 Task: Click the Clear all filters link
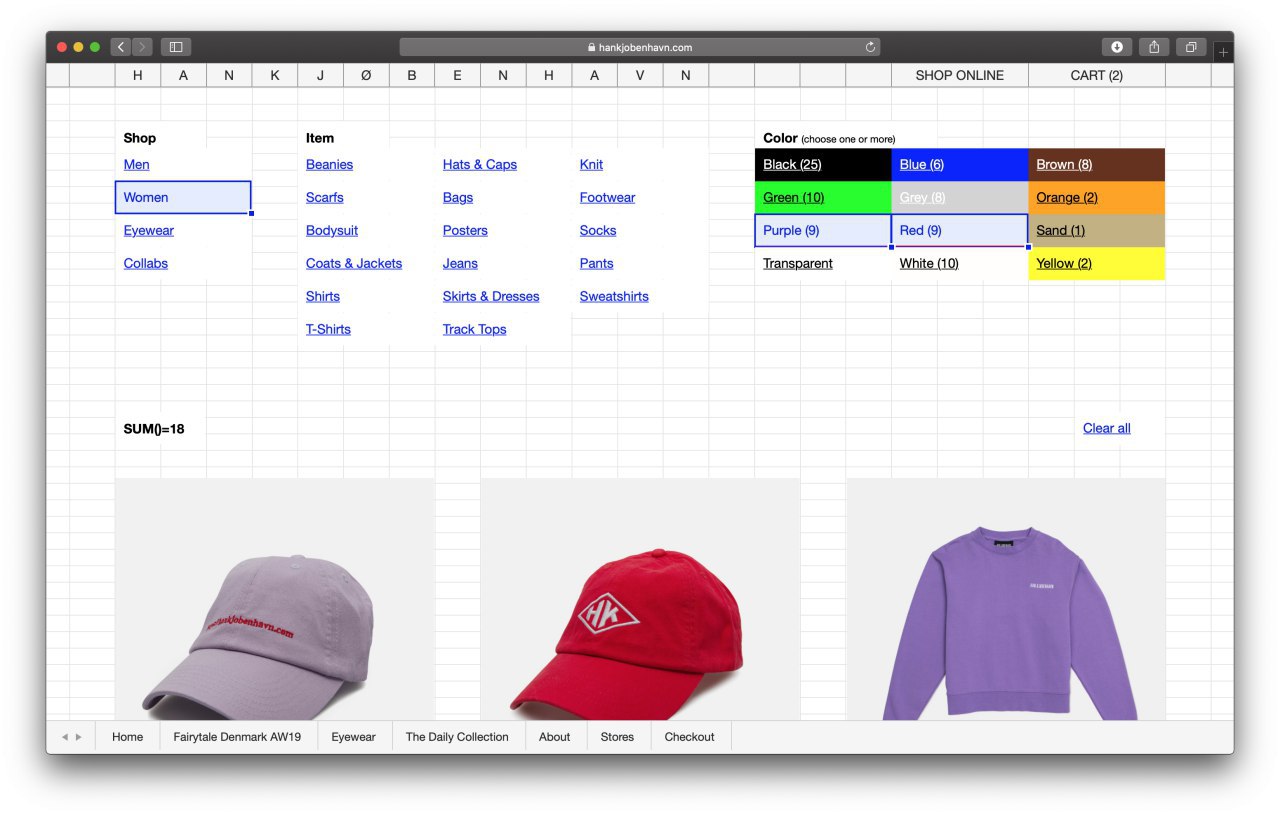click(1106, 428)
